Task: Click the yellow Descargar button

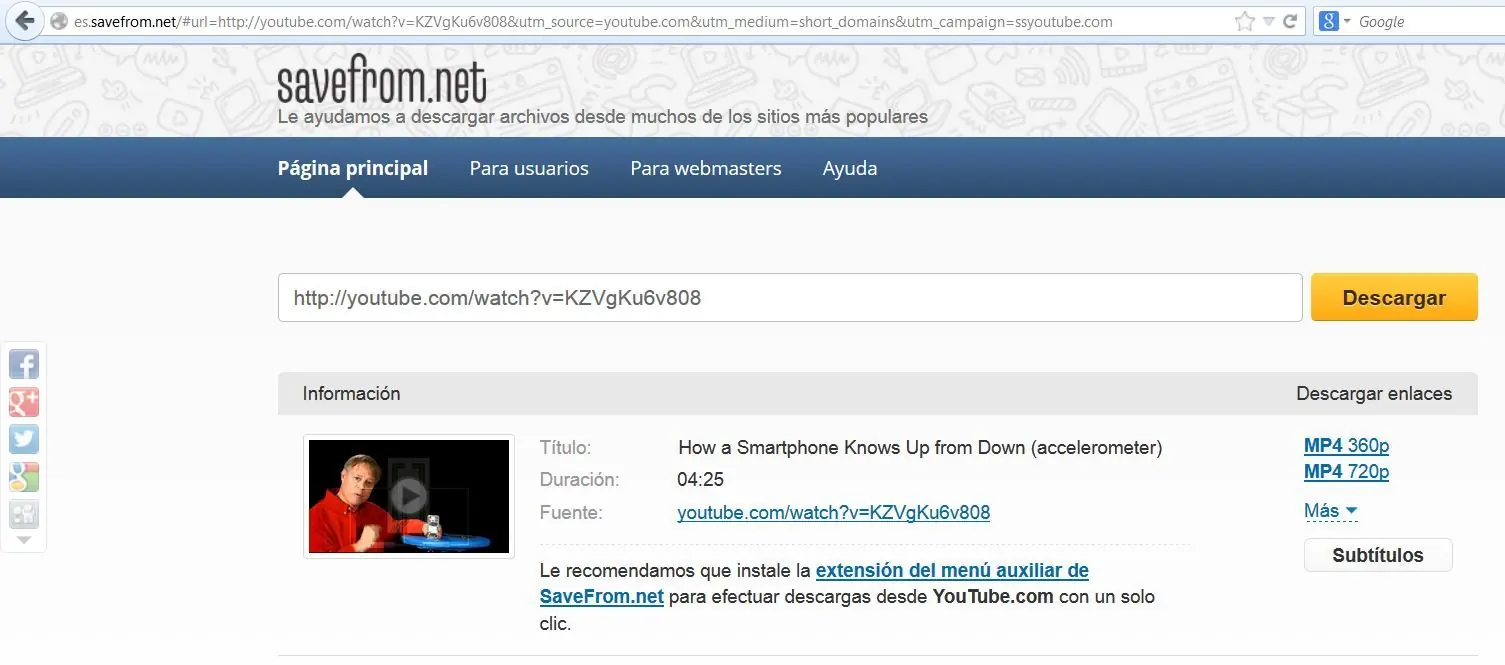Action: 1394,298
